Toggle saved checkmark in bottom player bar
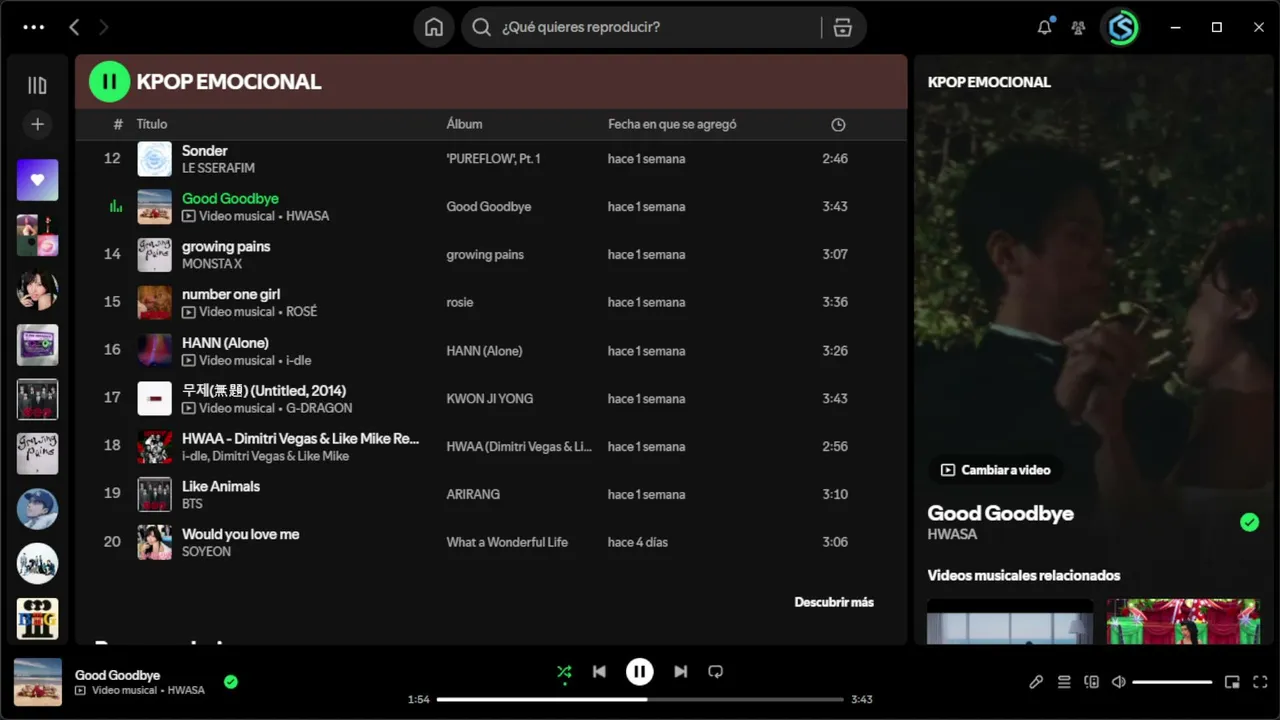The image size is (1280, 720). click(x=231, y=682)
